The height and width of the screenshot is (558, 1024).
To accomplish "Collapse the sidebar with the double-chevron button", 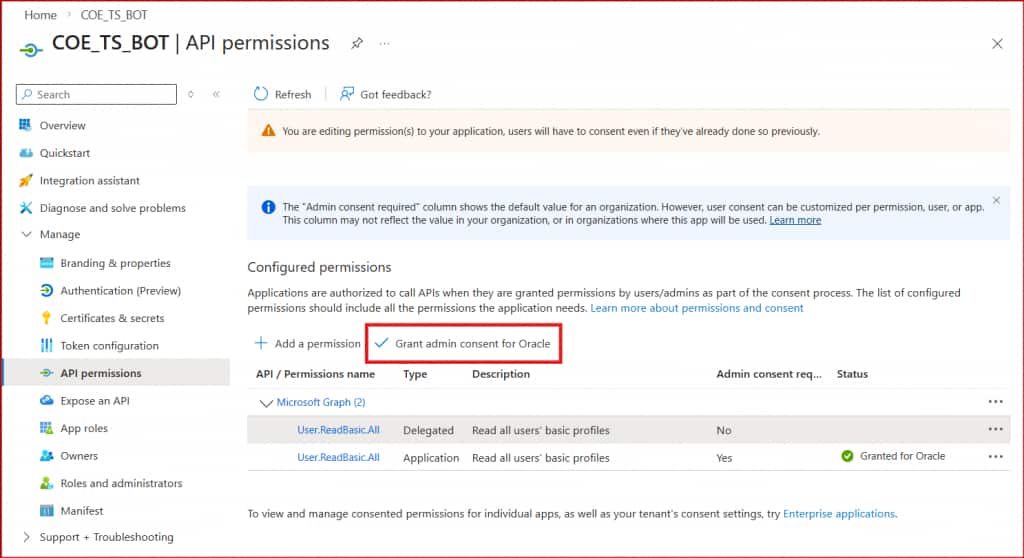I will coord(216,94).
